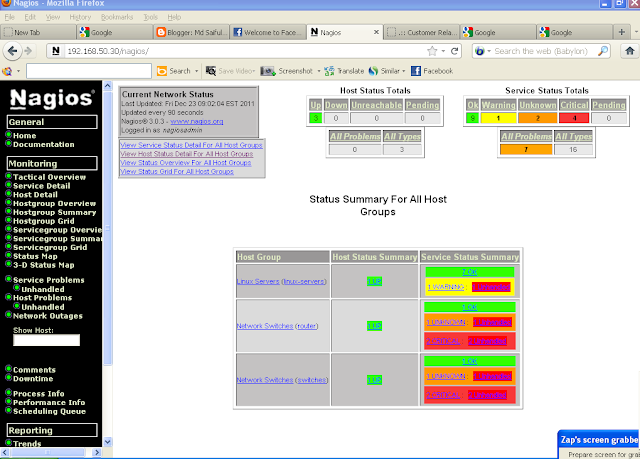Click red Critical count cell
640x459 pixels.
[x=574, y=118]
